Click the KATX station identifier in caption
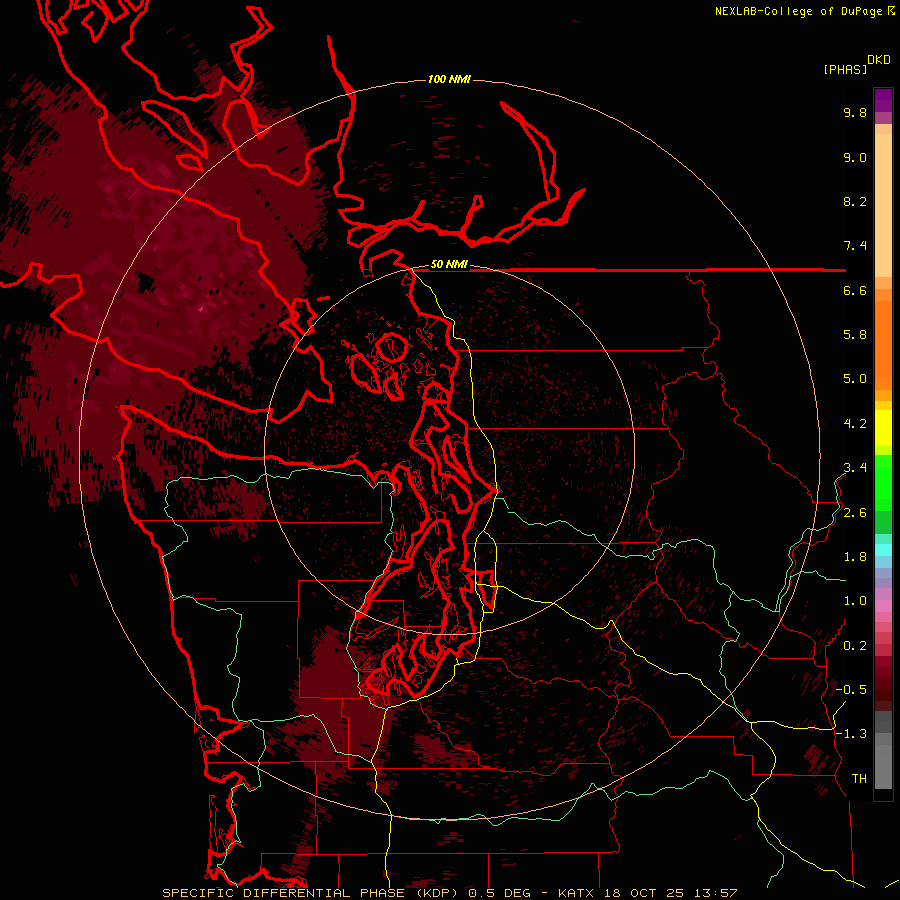The width and height of the screenshot is (900, 900). point(577,893)
